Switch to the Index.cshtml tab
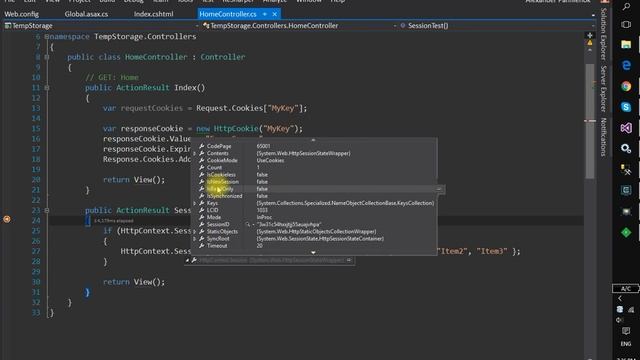Viewport: 640px width, 360px height. coord(153,14)
